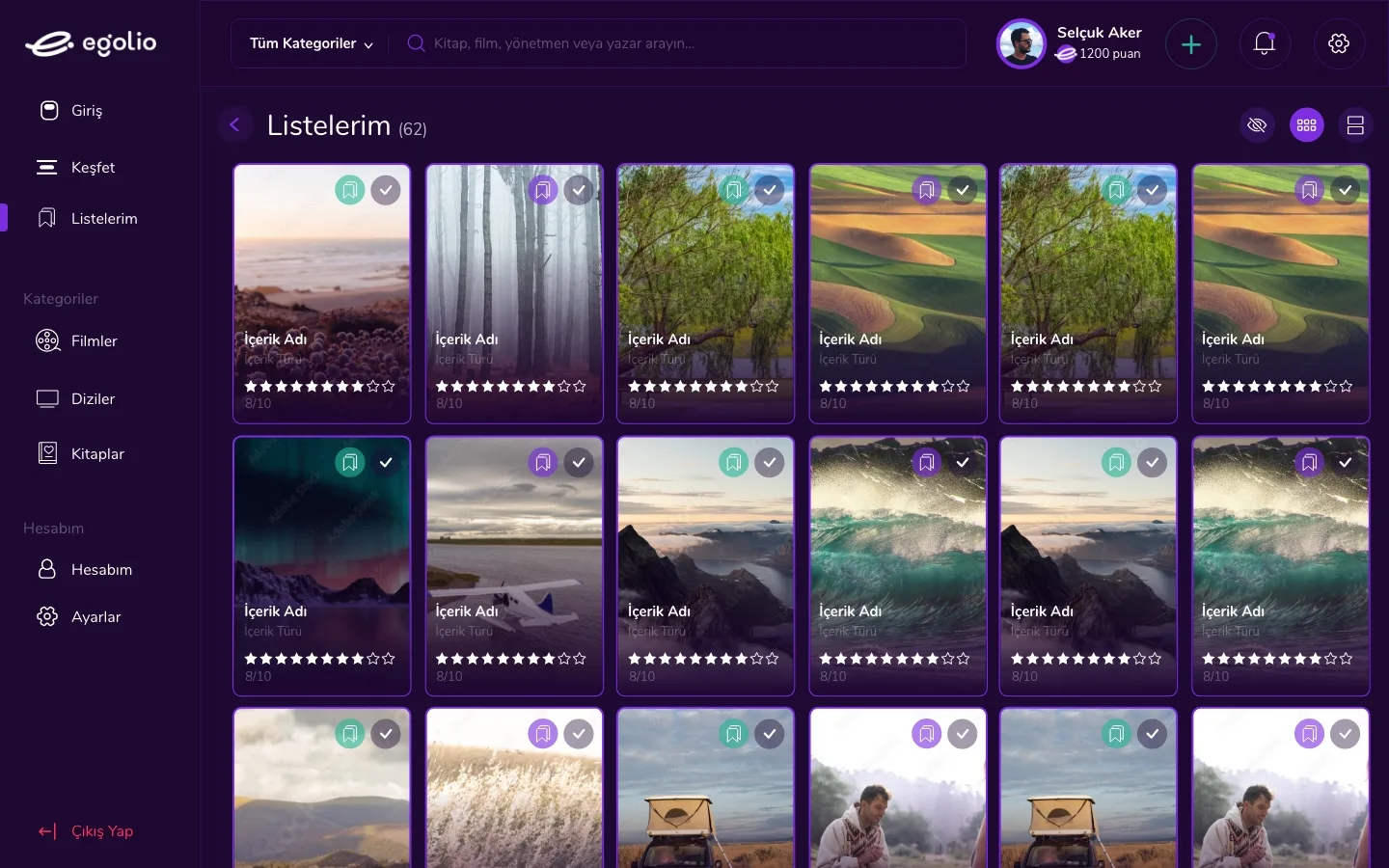Bookmark the fjord card next to the seaplane card

point(734,462)
